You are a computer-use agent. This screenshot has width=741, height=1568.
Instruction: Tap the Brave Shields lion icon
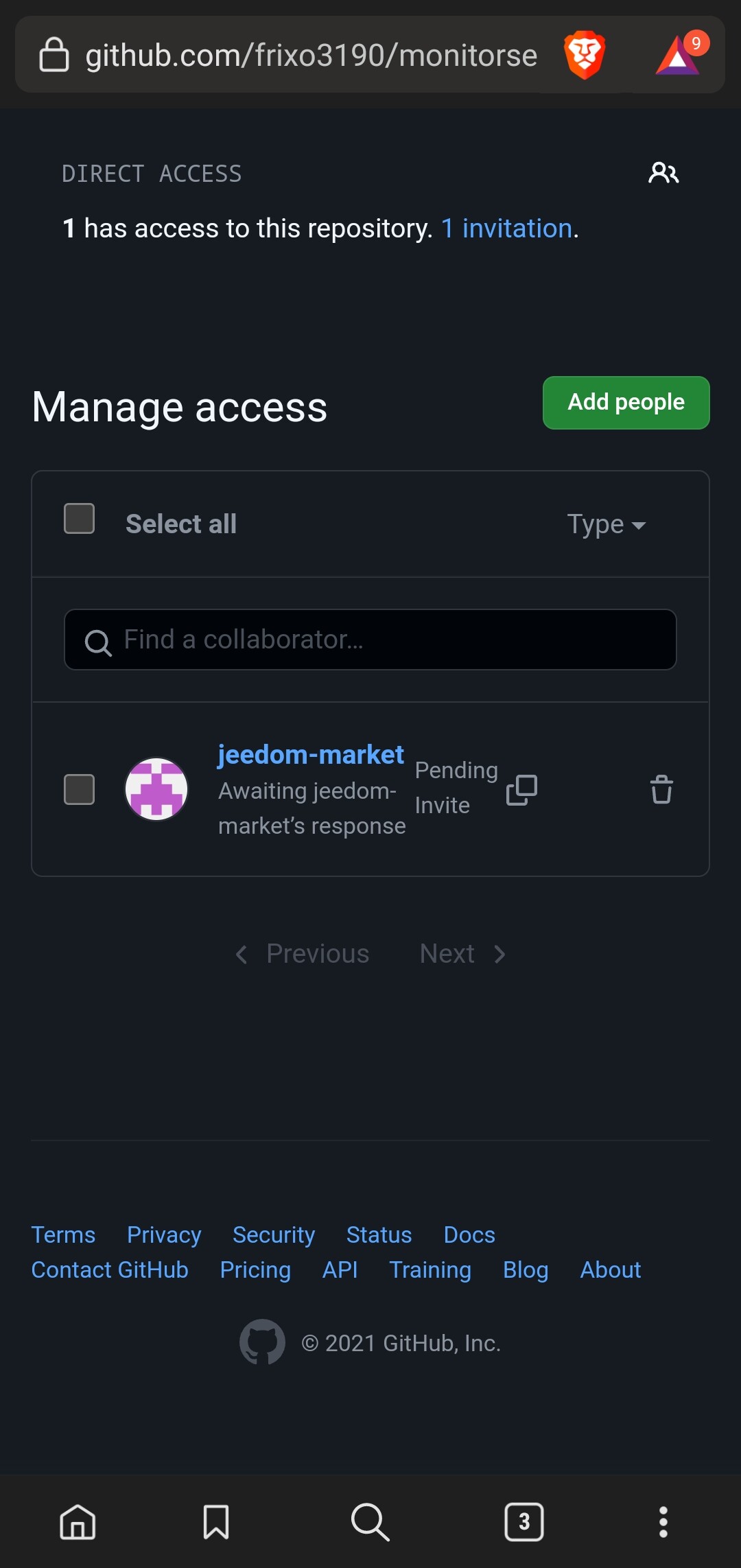tap(584, 55)
